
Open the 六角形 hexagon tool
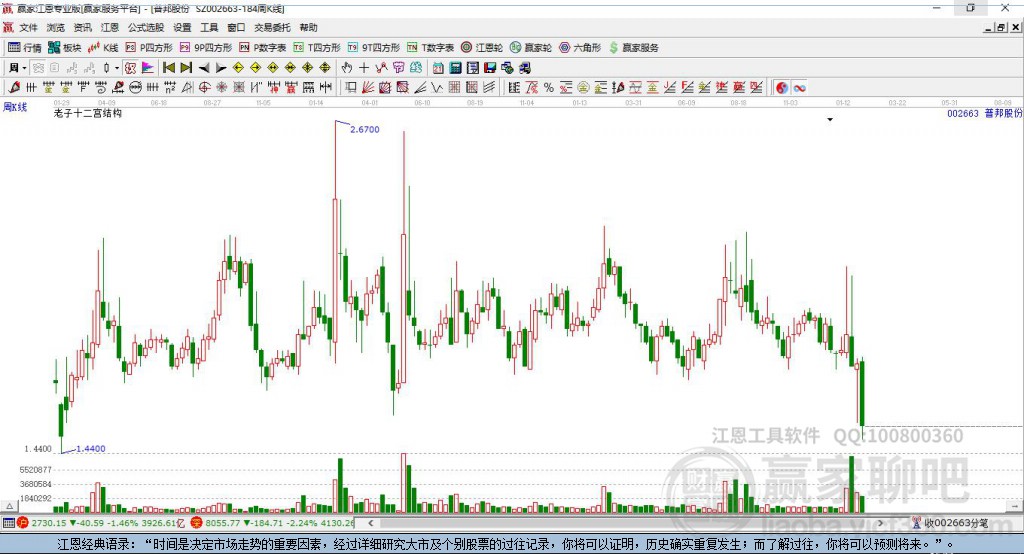point(580,48)
